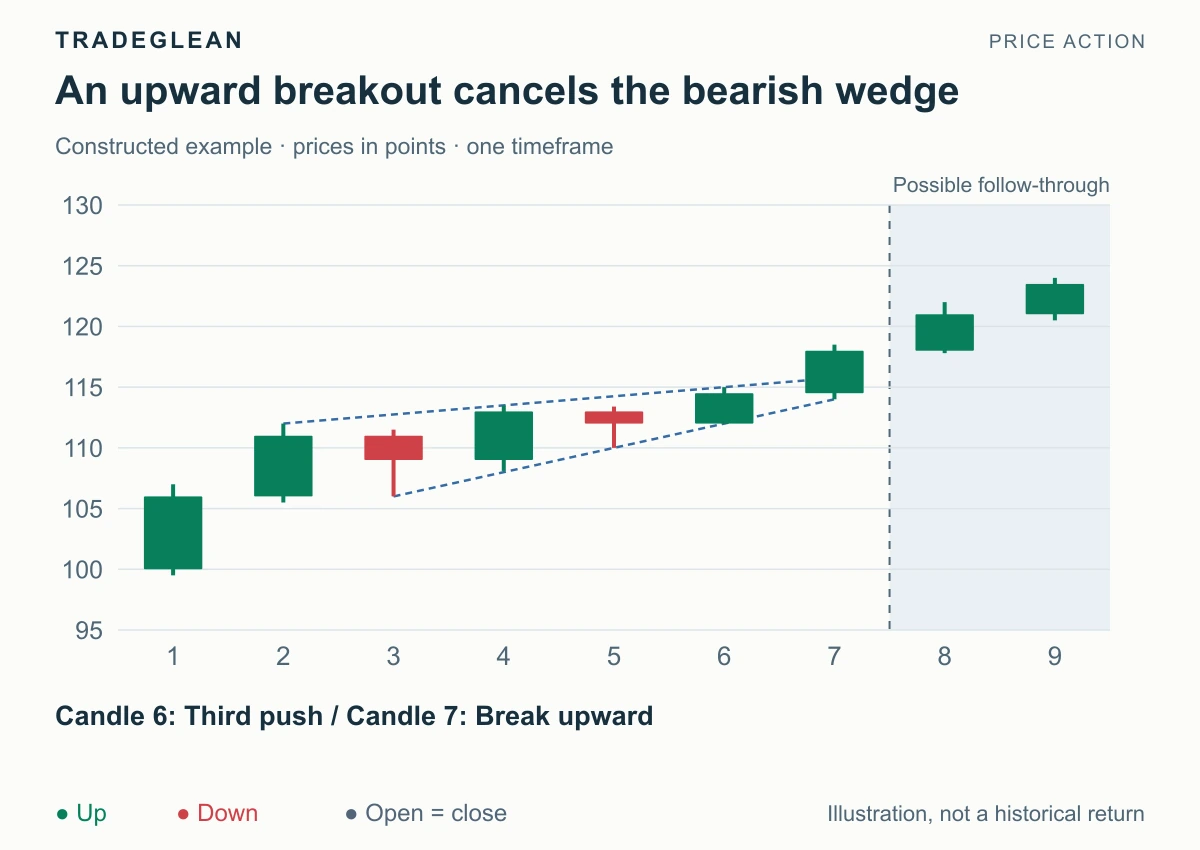Select candle 6 third push body
Image resolution: width=1200 pixels, height=850 pixels.
pyautogui.click(x=724, y=409)
